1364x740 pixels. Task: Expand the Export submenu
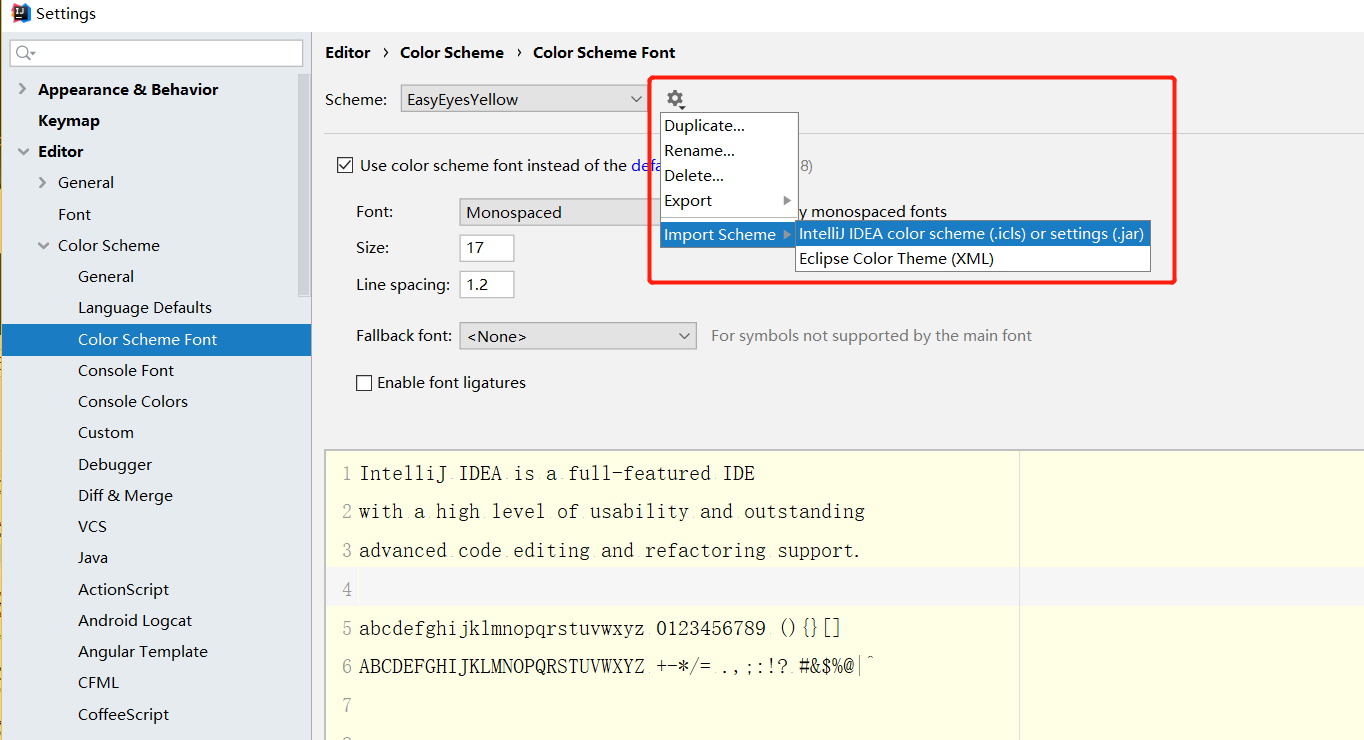click(x=688, y=200)
